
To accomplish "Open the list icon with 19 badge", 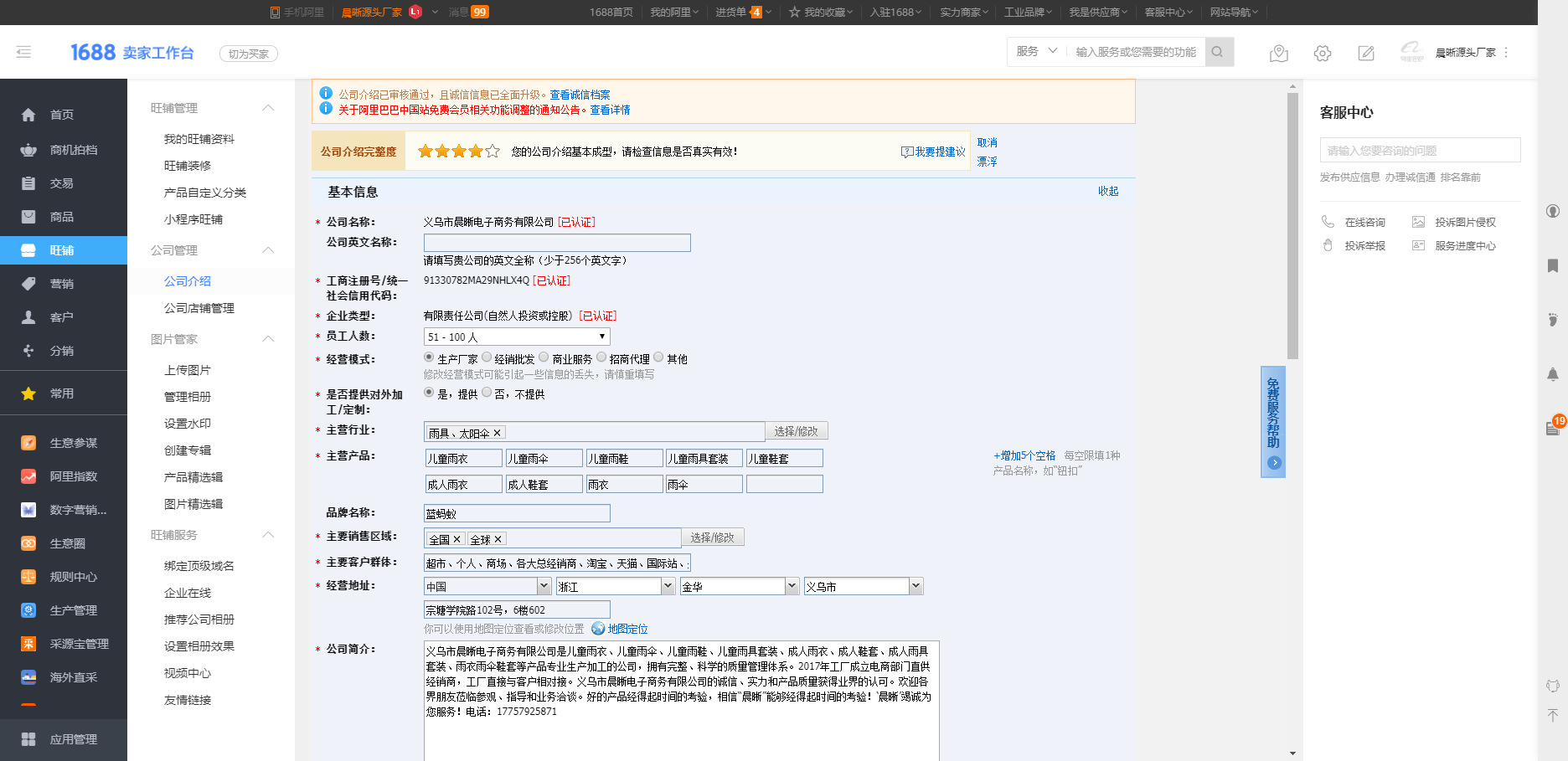I will [x=1555, y=427].
